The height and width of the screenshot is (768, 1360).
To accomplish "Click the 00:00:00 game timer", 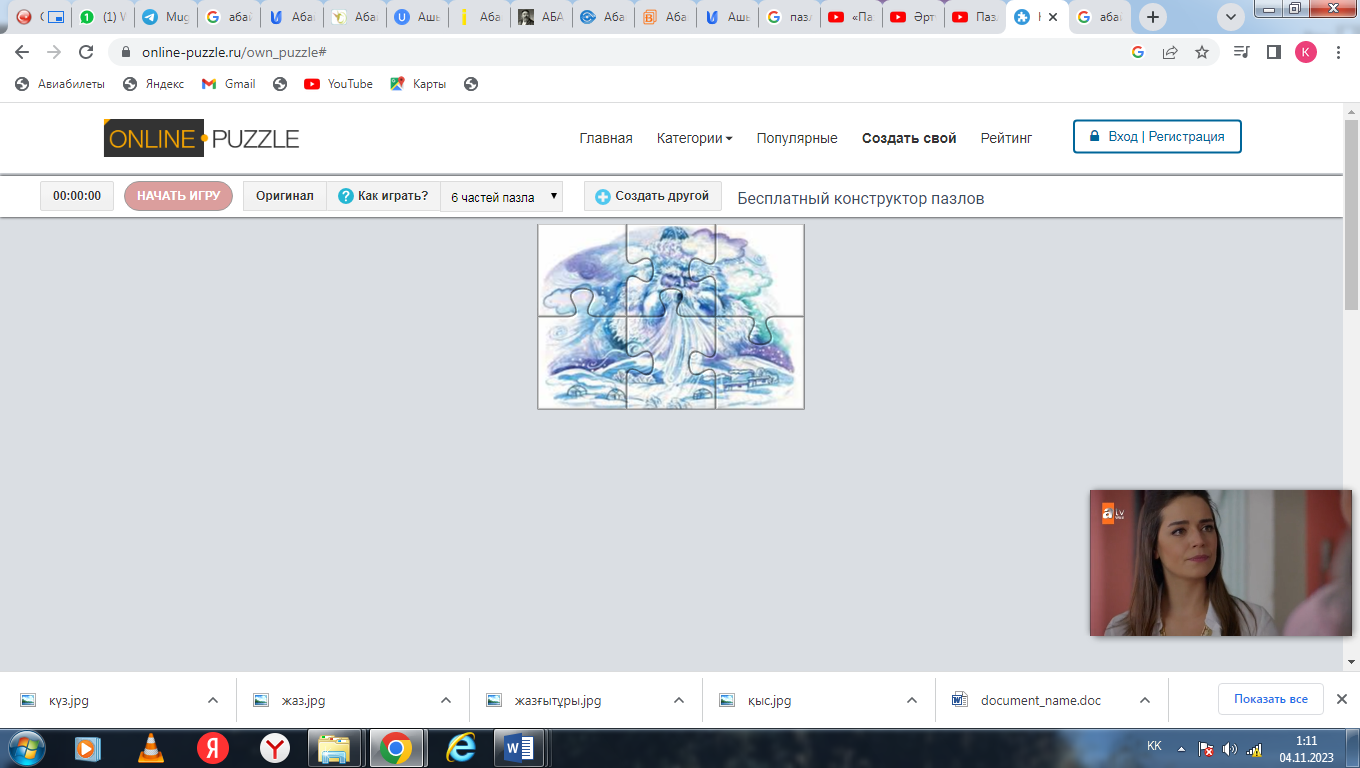I will click(77, 196).
